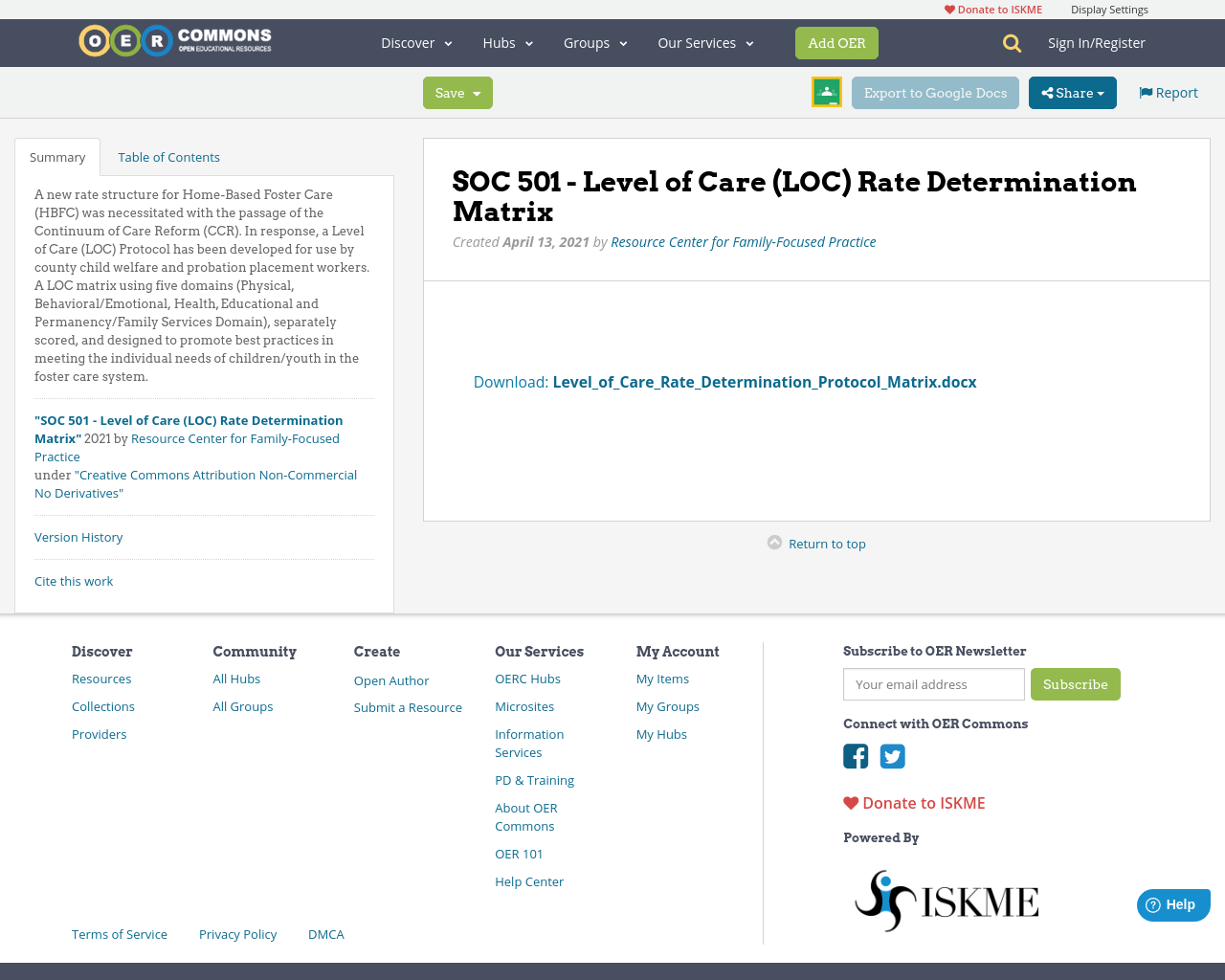Screen dimensions: 1225x980
Task: Click the footer Donate to ISKME heart link
Action: [x=914, y=803]
